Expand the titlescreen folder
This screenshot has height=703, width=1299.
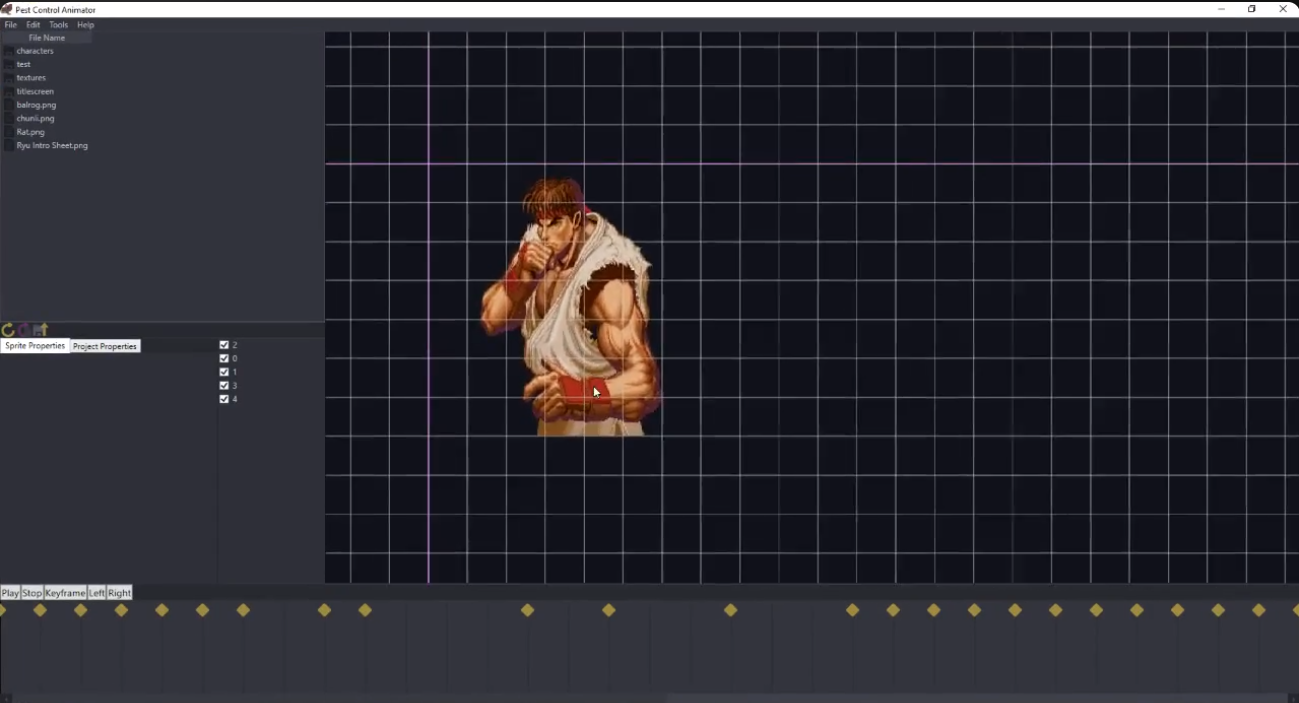click(x=33, y=91)
